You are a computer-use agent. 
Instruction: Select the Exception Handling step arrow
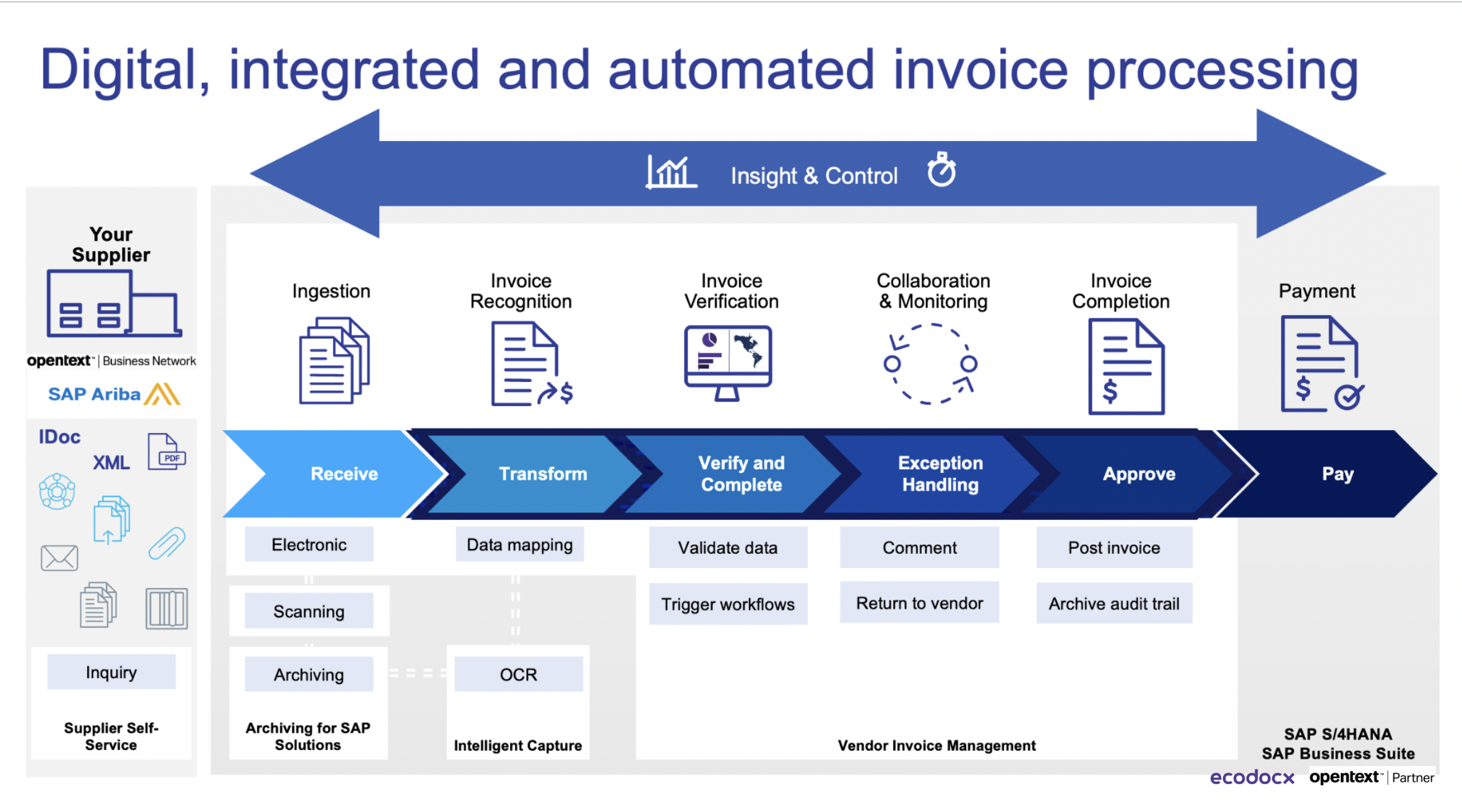(933, 474)
